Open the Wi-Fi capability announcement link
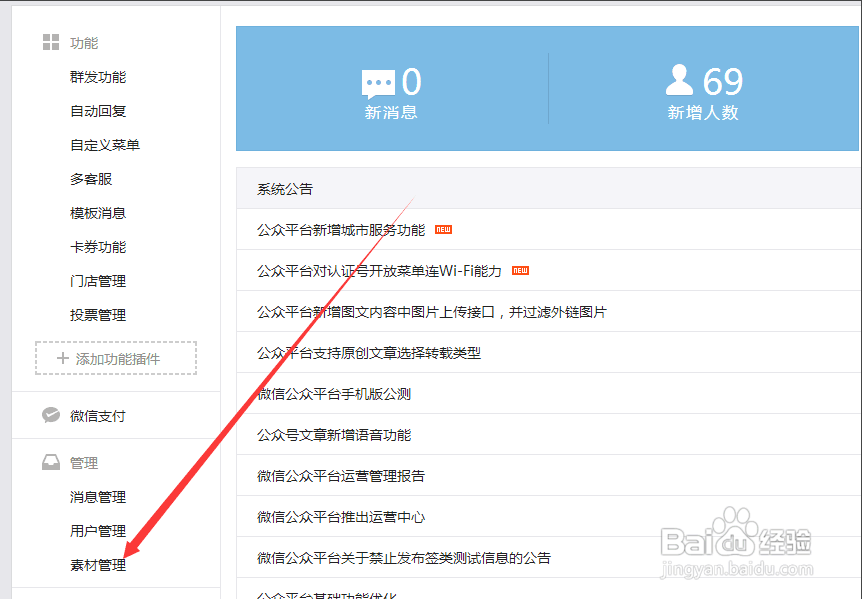 click(x=380, y=270)
